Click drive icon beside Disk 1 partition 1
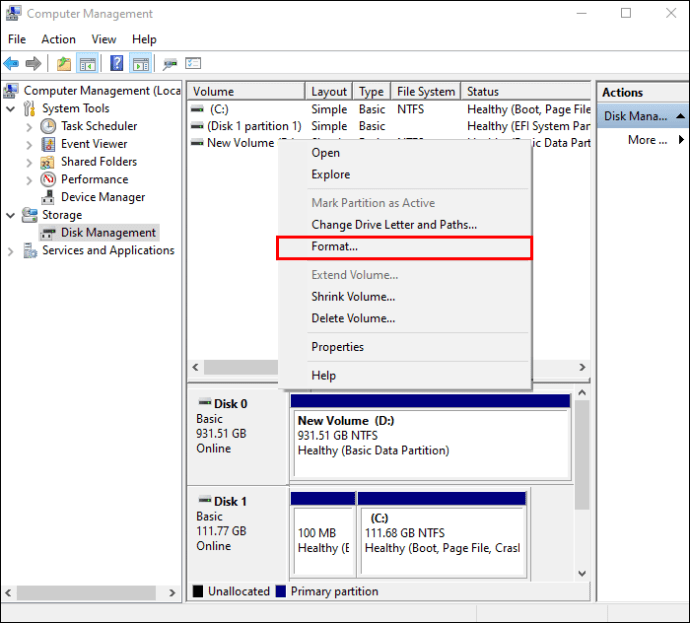 point(197,126)
